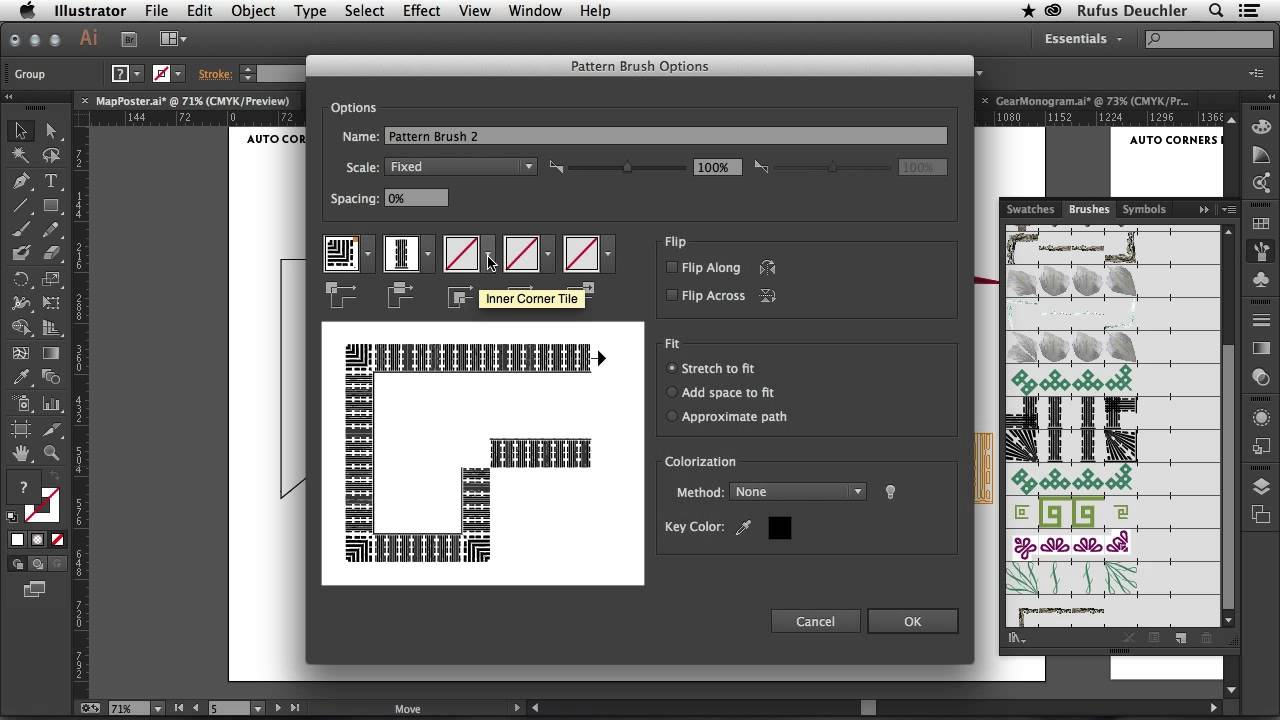Open the Colorization Method dropdown
1280x720 pixels.
click(x=797, y=492)
